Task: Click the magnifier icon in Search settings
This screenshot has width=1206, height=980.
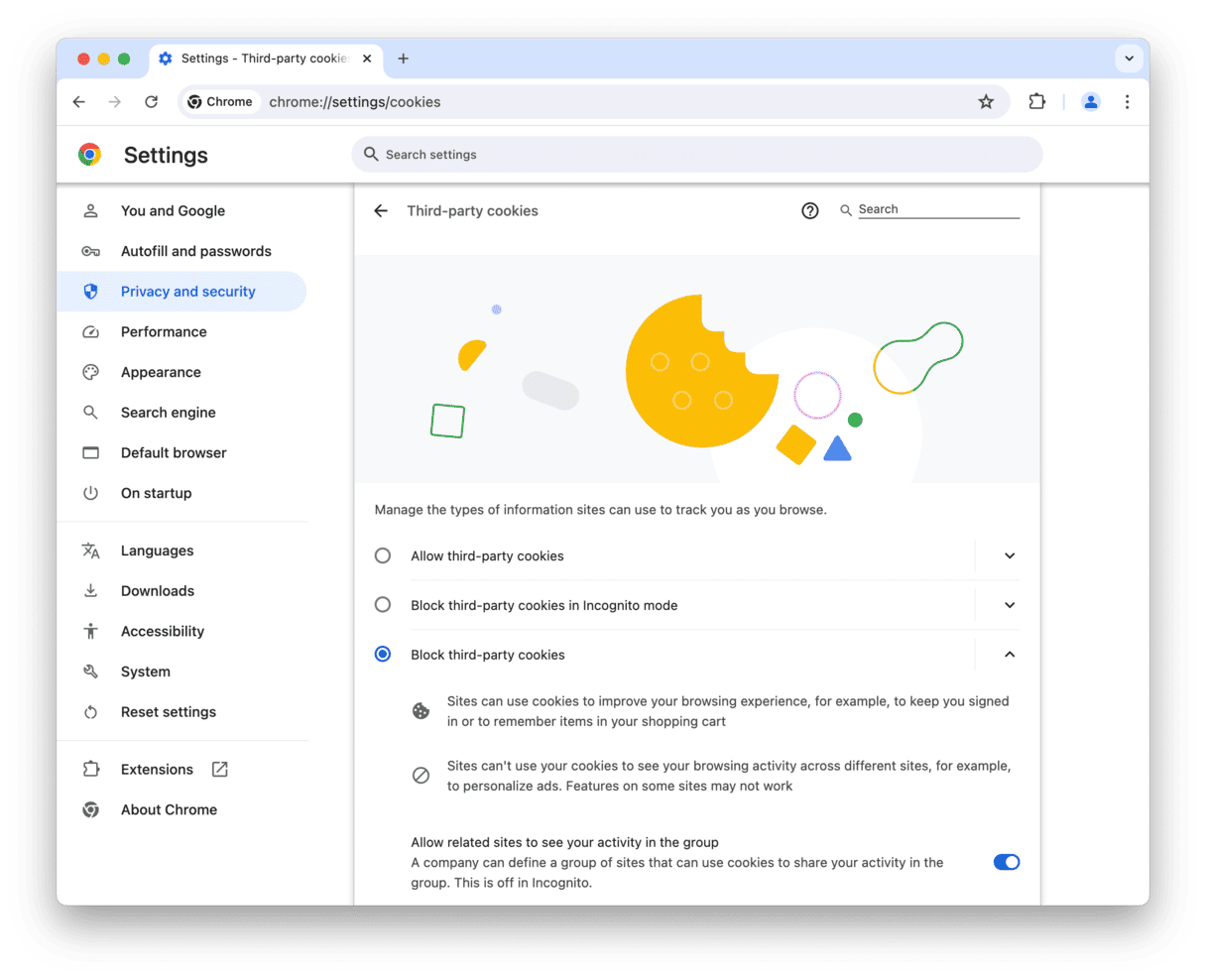Action: (x=371, y=155)
